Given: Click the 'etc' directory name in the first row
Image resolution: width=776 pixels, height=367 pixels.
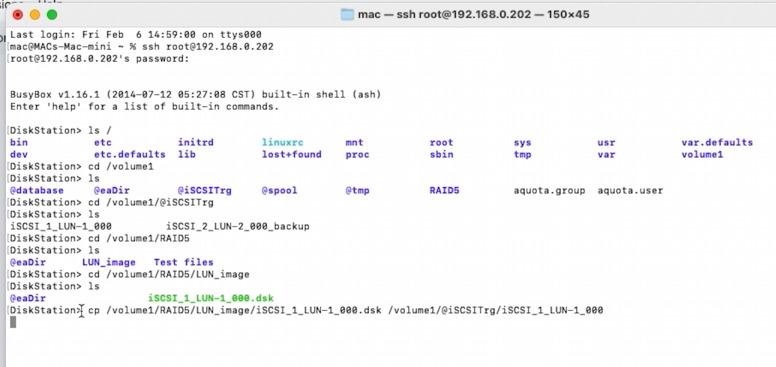Looking at the screenshot, I should (x=103, y=142).
